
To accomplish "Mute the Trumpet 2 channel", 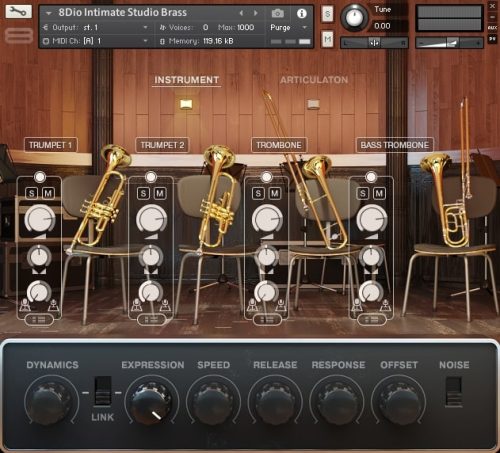I will click(160, 193).
